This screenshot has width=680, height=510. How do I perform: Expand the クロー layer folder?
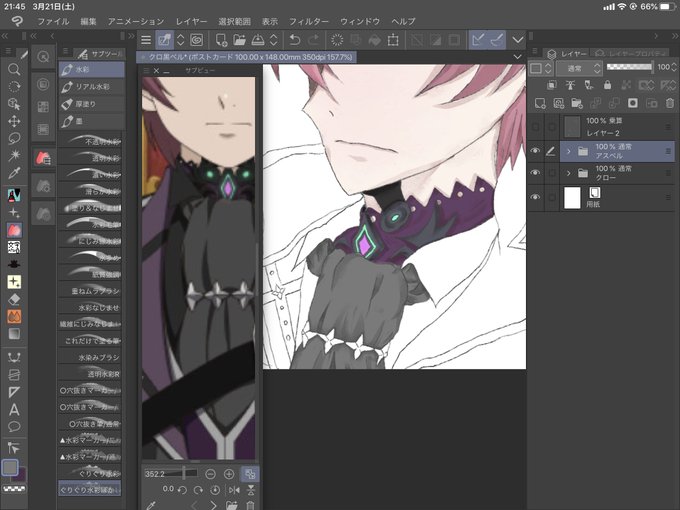pyautogui.click(x=569, y=173)
